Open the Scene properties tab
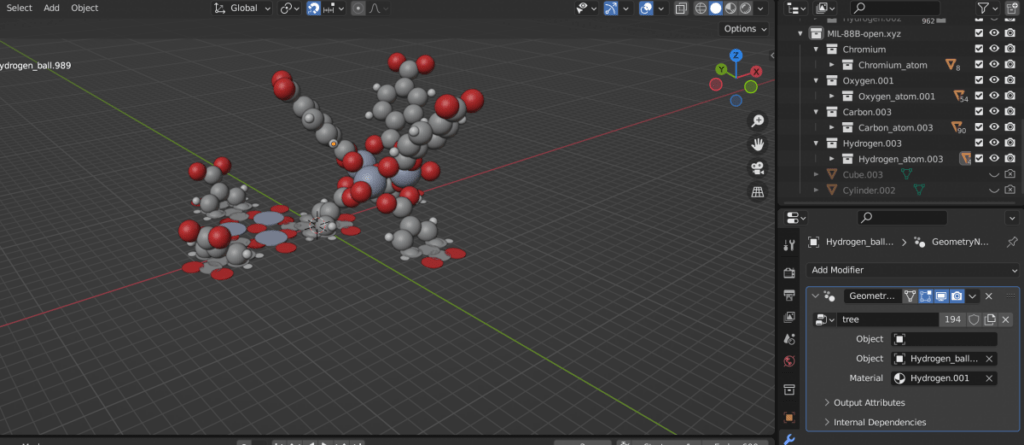This screenshot has height=445, width=1024. click(x=789, y=339)
